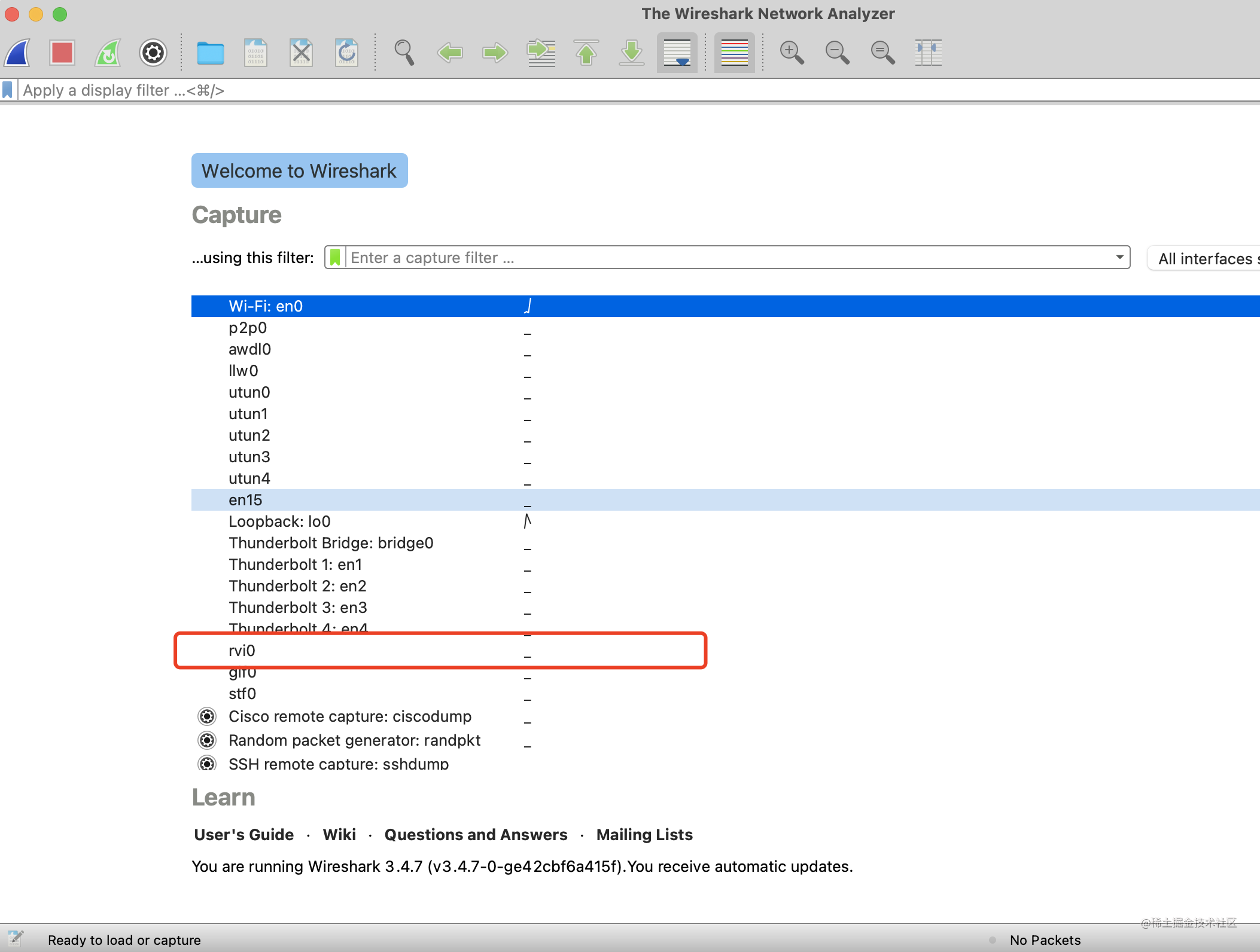Open the Mailing Lists link
1260x952 pixels.
coord(644,835)
